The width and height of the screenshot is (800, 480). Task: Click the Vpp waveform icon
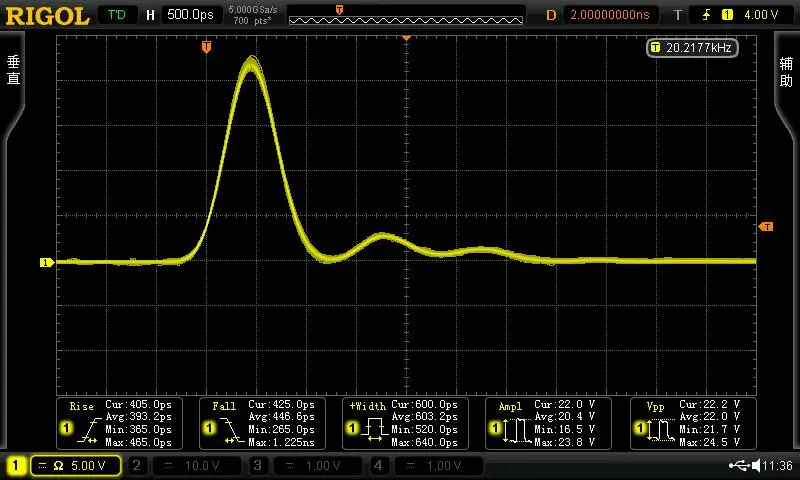662,431
